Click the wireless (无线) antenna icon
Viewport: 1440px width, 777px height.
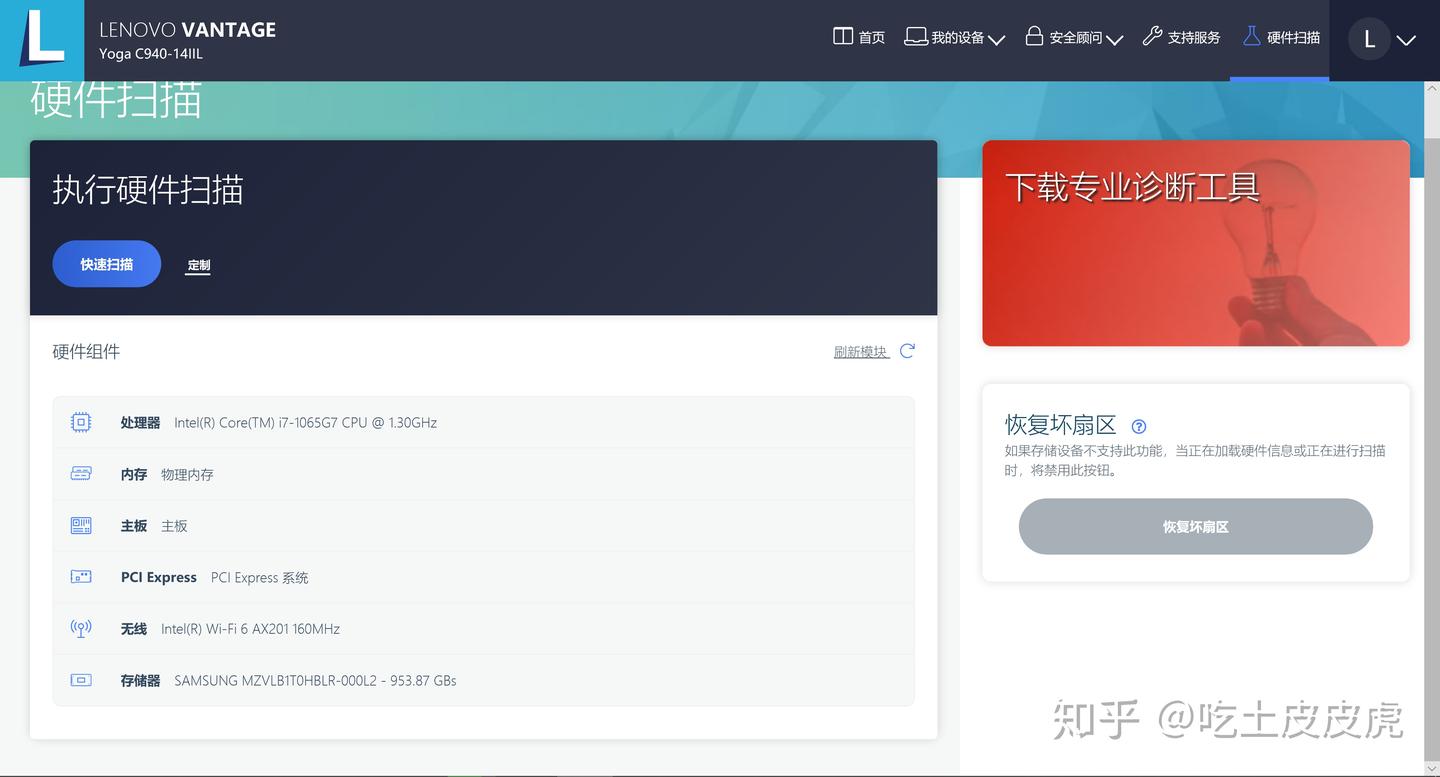80,628
